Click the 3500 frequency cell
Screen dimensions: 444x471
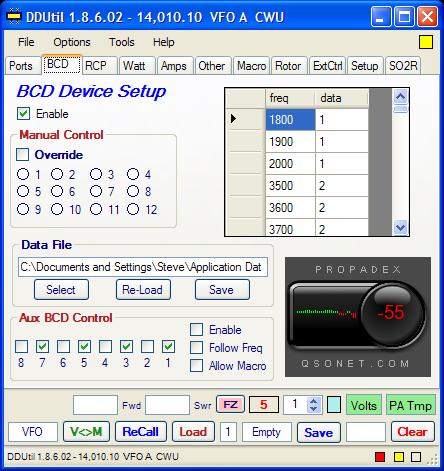tap(290, 185)
